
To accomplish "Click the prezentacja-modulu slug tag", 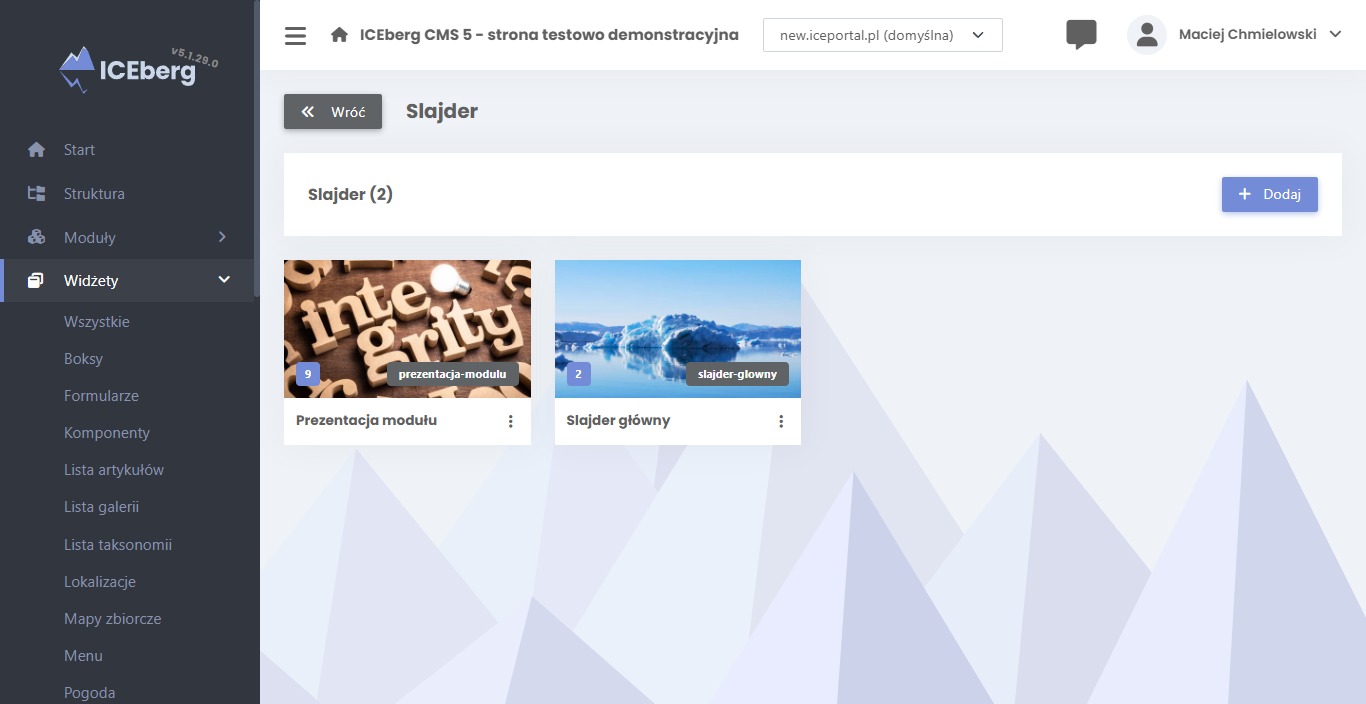I will [453, 374].
